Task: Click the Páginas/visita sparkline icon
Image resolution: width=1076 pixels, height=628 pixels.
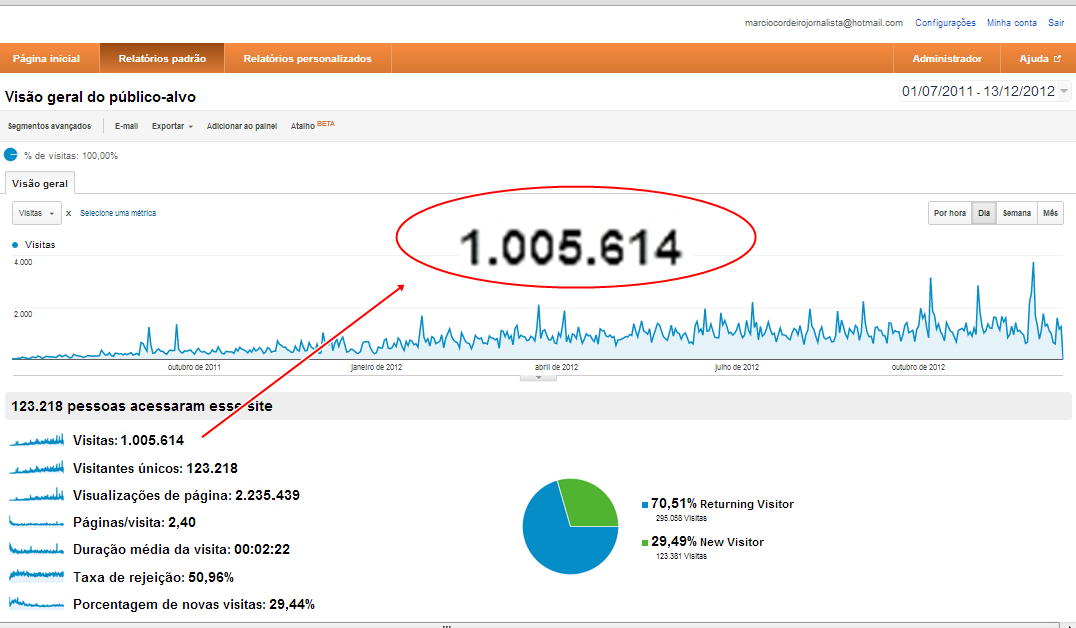Action: coord(36,522)
